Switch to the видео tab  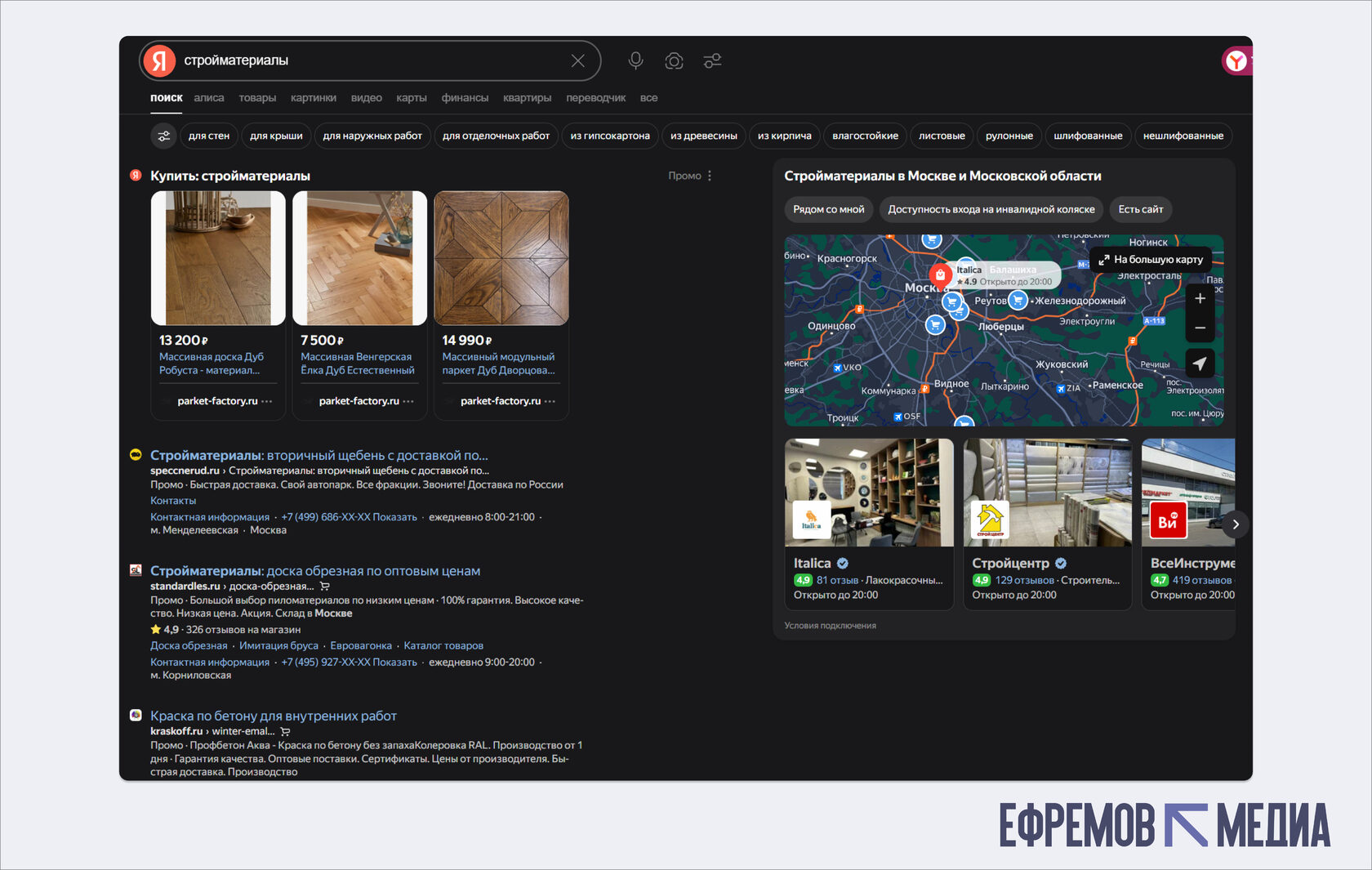(x=367, y=98)
